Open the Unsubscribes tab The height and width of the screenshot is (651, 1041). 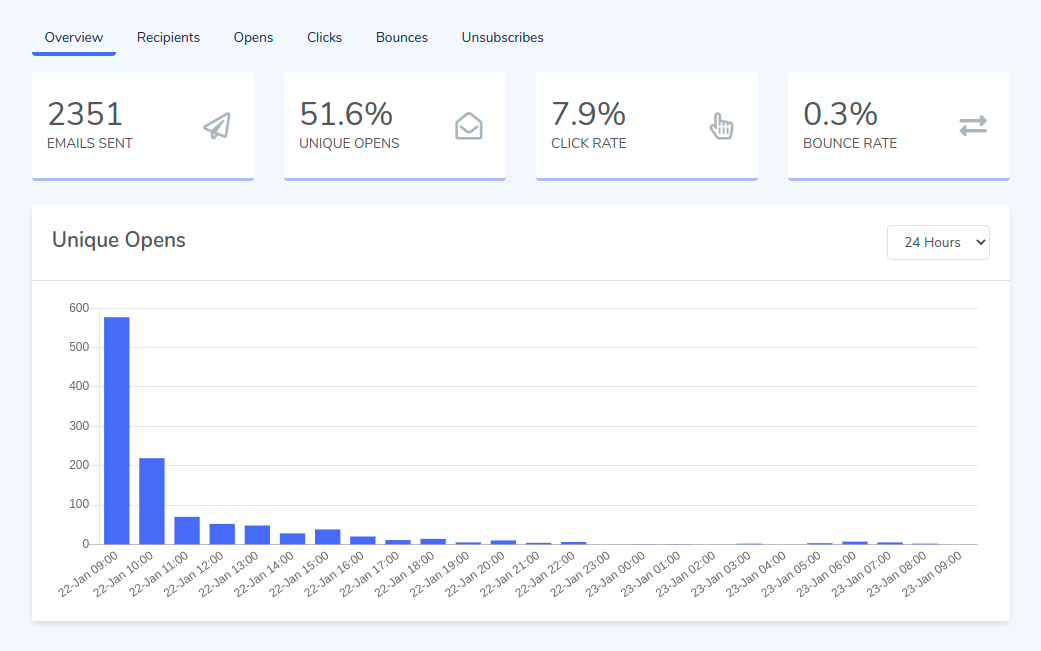tap(502, 37)
